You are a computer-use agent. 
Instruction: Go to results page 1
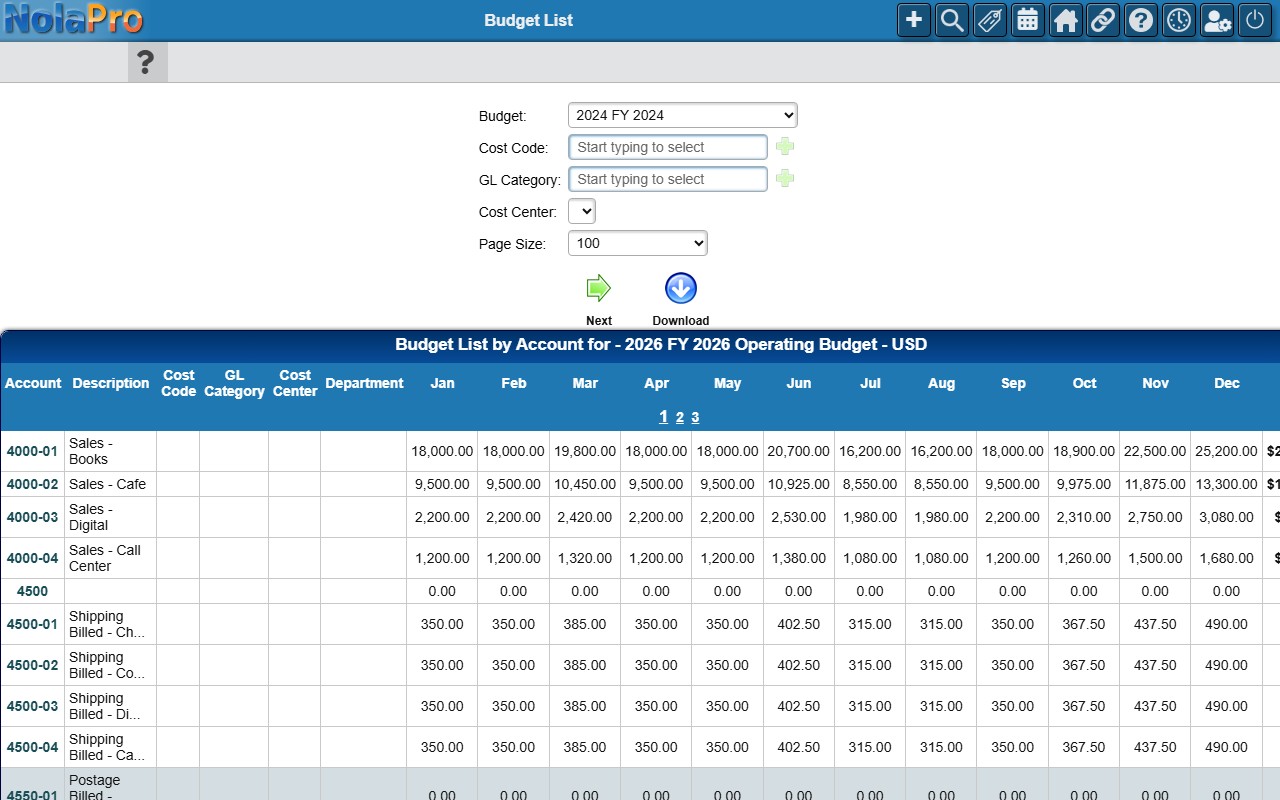coord(663,417)
